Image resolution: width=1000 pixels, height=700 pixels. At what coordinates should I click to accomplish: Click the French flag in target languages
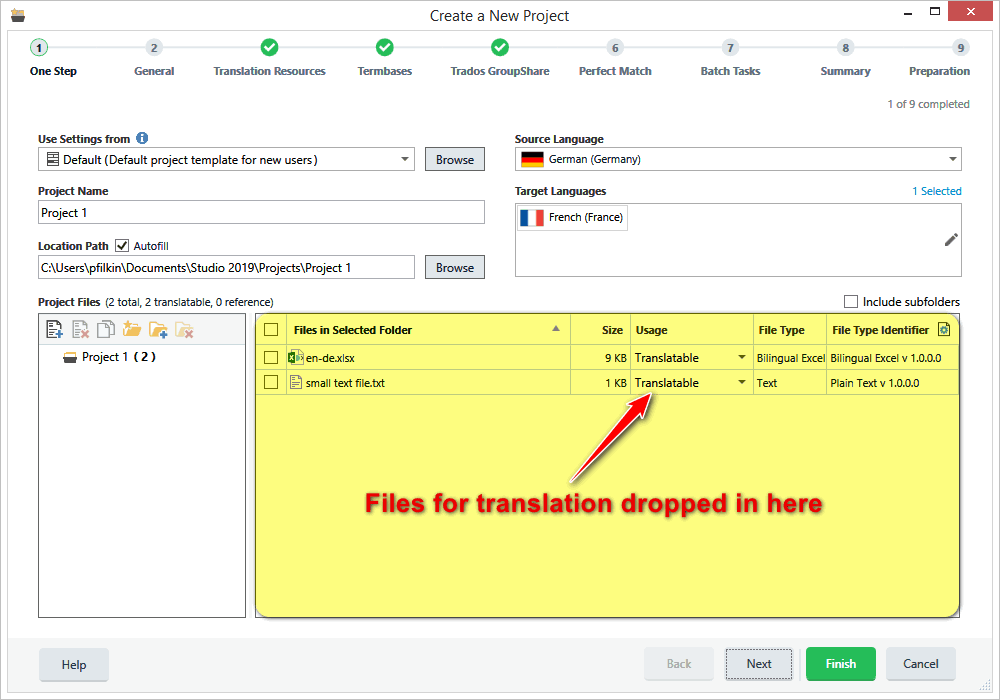pyautogui.click(x=531, y=217)
